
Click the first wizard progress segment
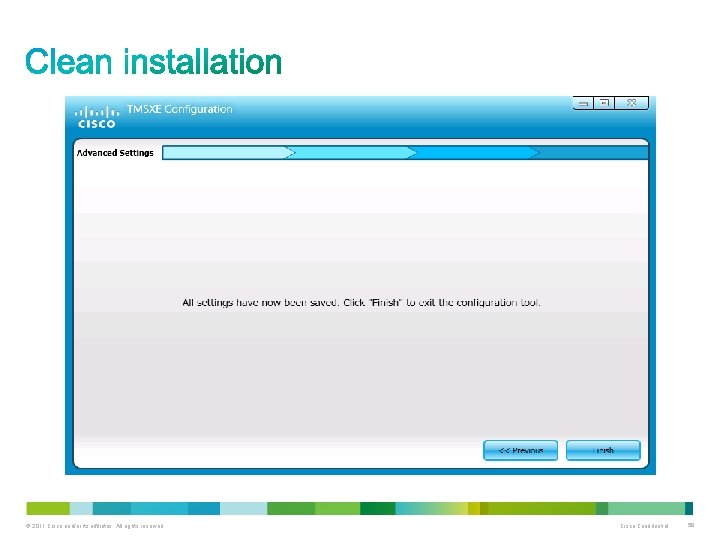[228, 153]
